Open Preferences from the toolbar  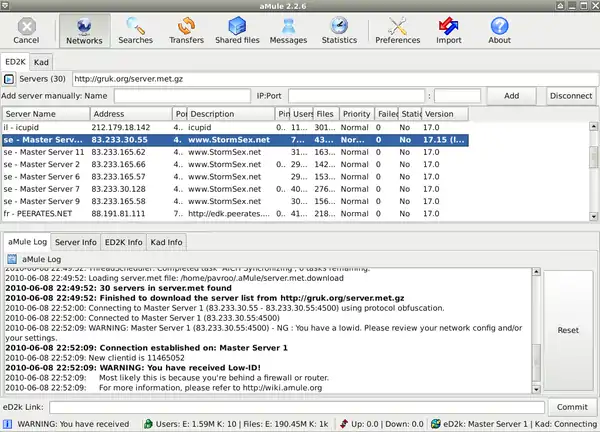(398, 29)
